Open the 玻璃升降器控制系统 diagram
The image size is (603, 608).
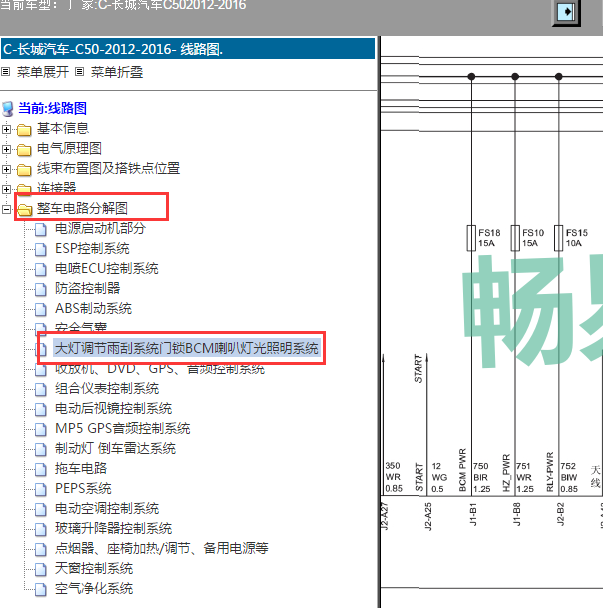click(x=113, y=528)
